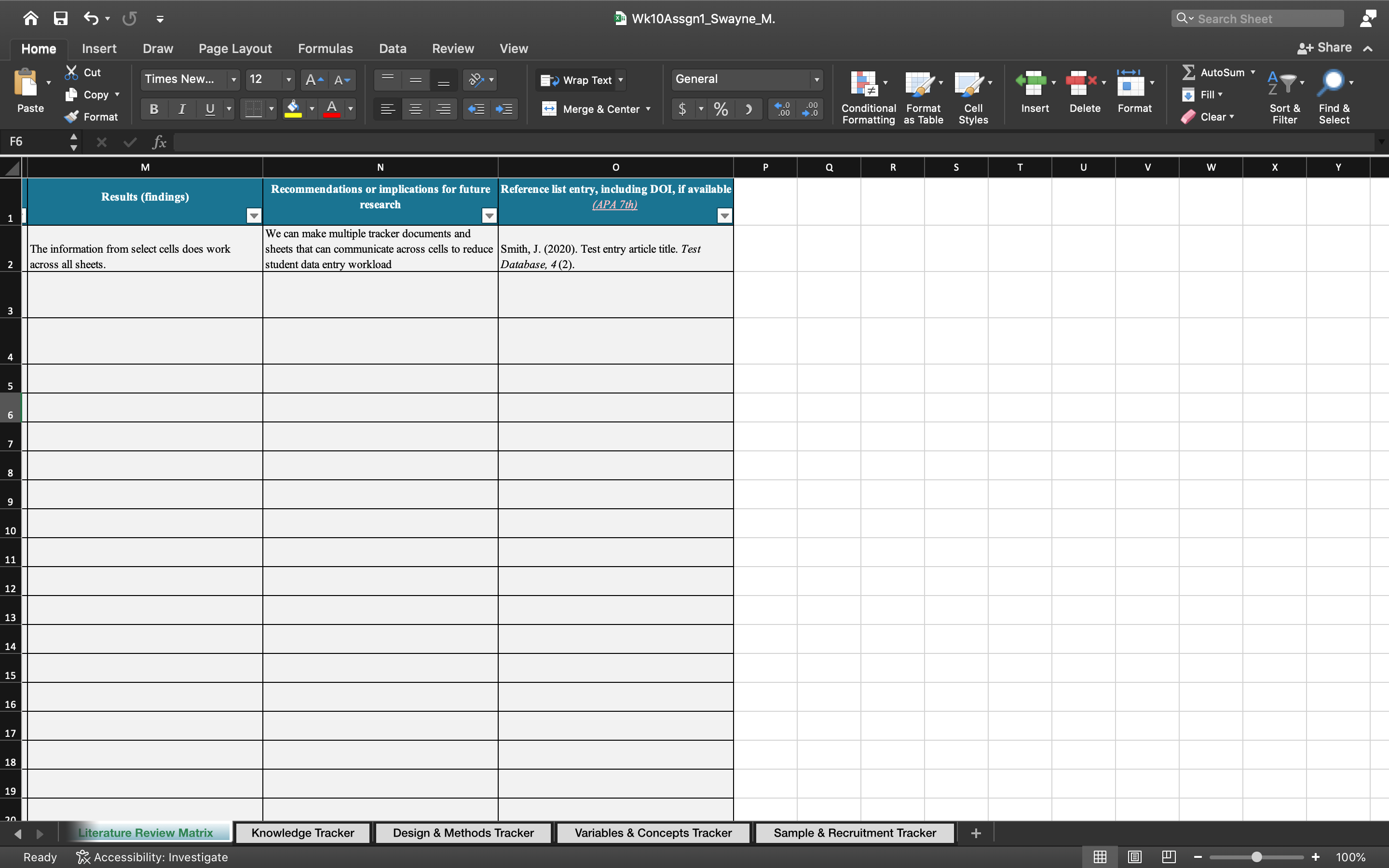Apply italic formatting
Screen dimensions: 1389x868
click(181, 108)
